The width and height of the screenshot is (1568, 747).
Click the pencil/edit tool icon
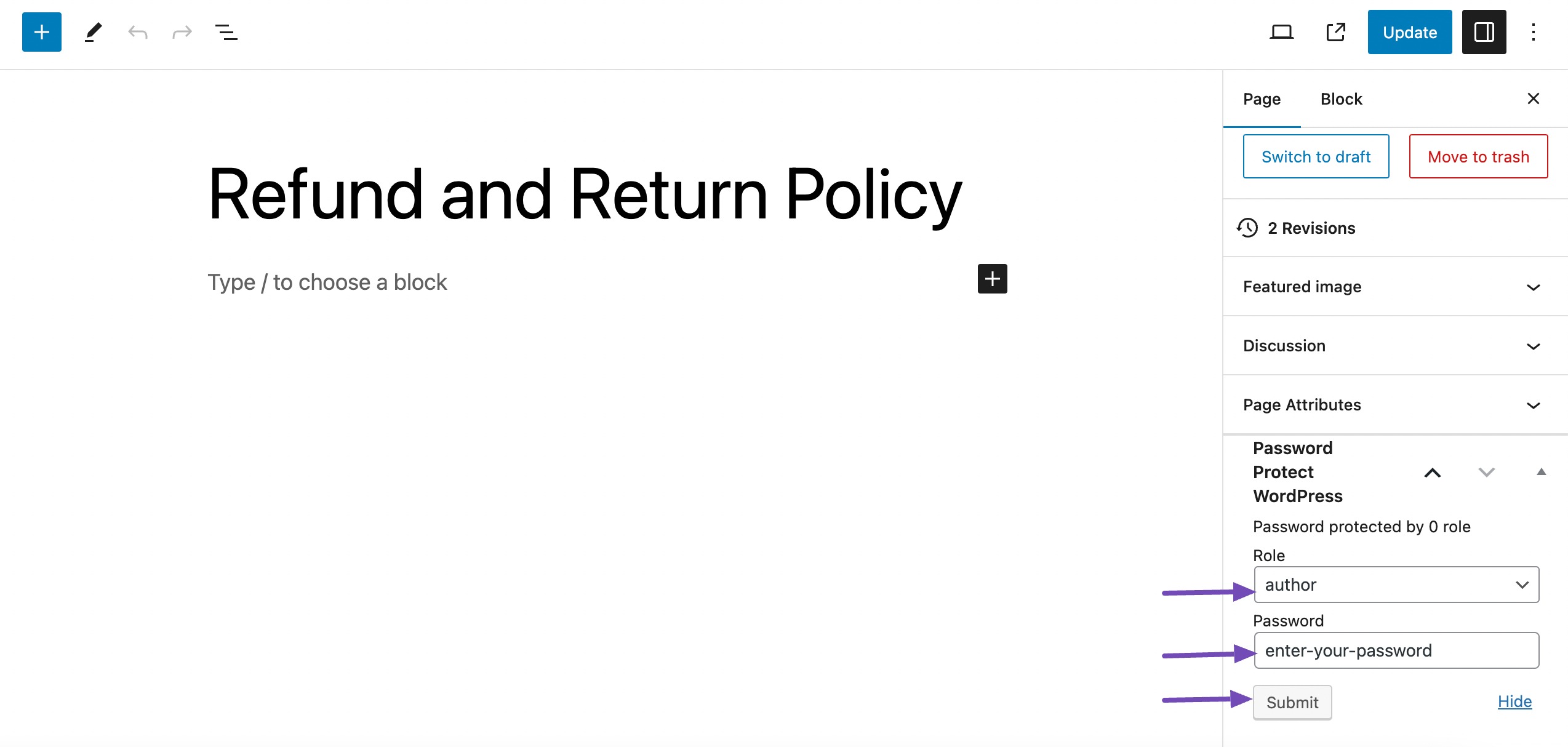[91, 31]
